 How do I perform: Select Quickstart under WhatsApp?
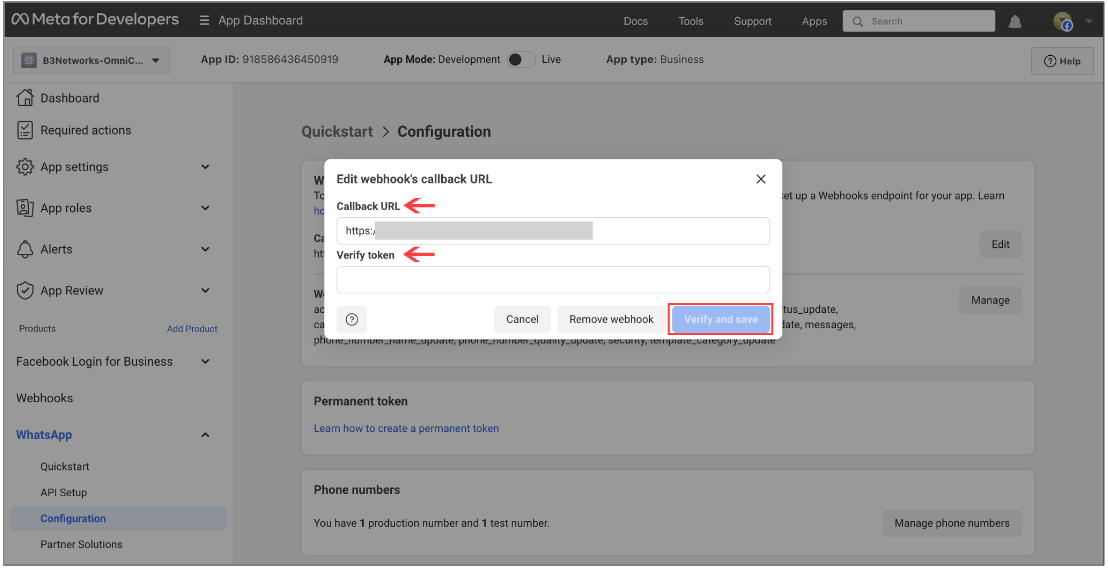pyautogui.click(x=64, y=466)
